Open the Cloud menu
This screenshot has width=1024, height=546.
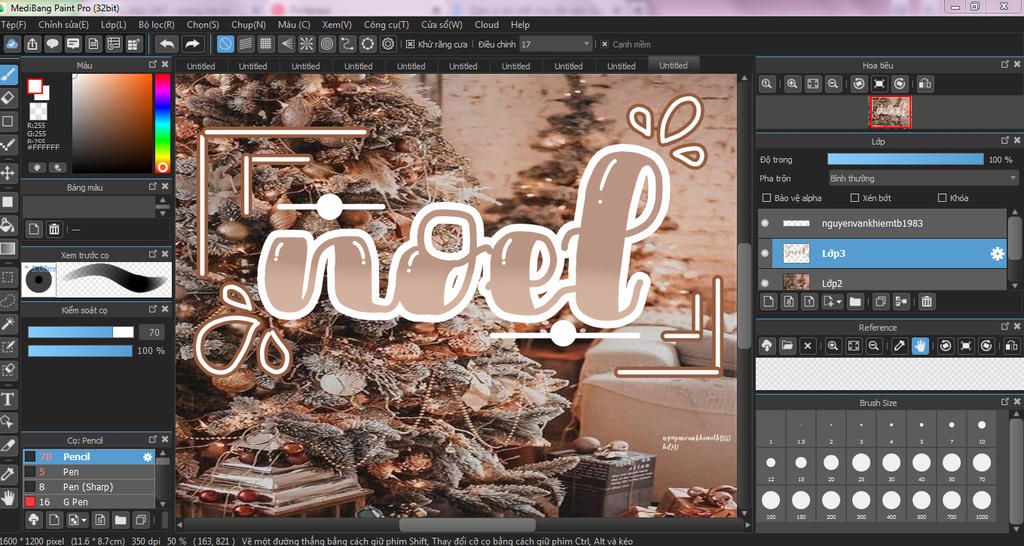pos(487,25)
